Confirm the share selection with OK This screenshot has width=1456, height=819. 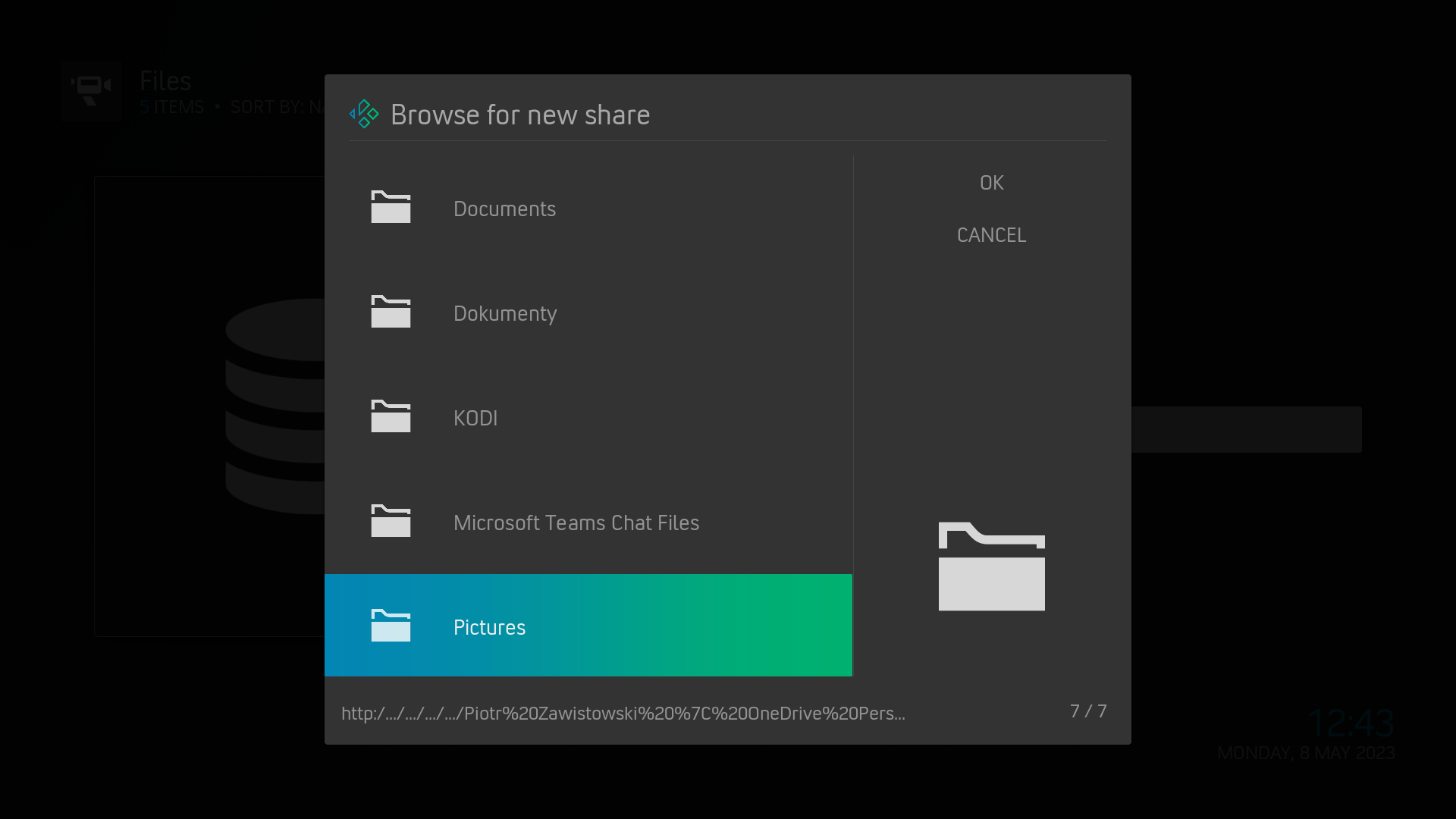pyautogui.click(x=991, y=182)
